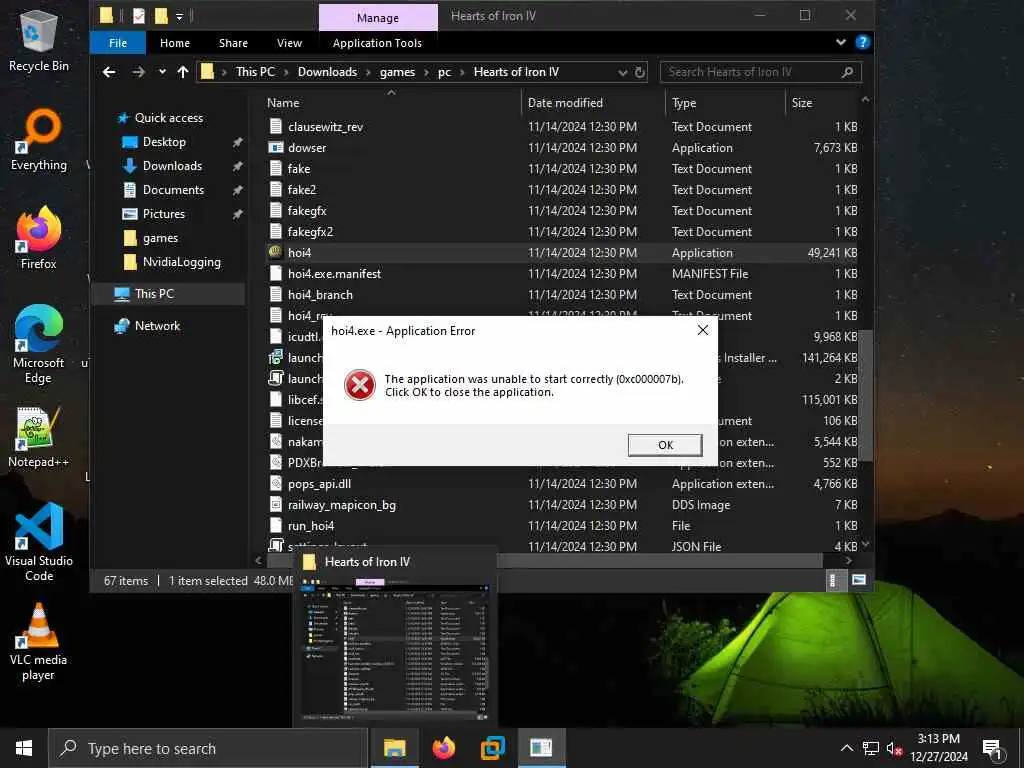This screenshot has height=768, width=1024.
Task: Click the hoi4 error window taskbar icon
Action: click(541, 748)
